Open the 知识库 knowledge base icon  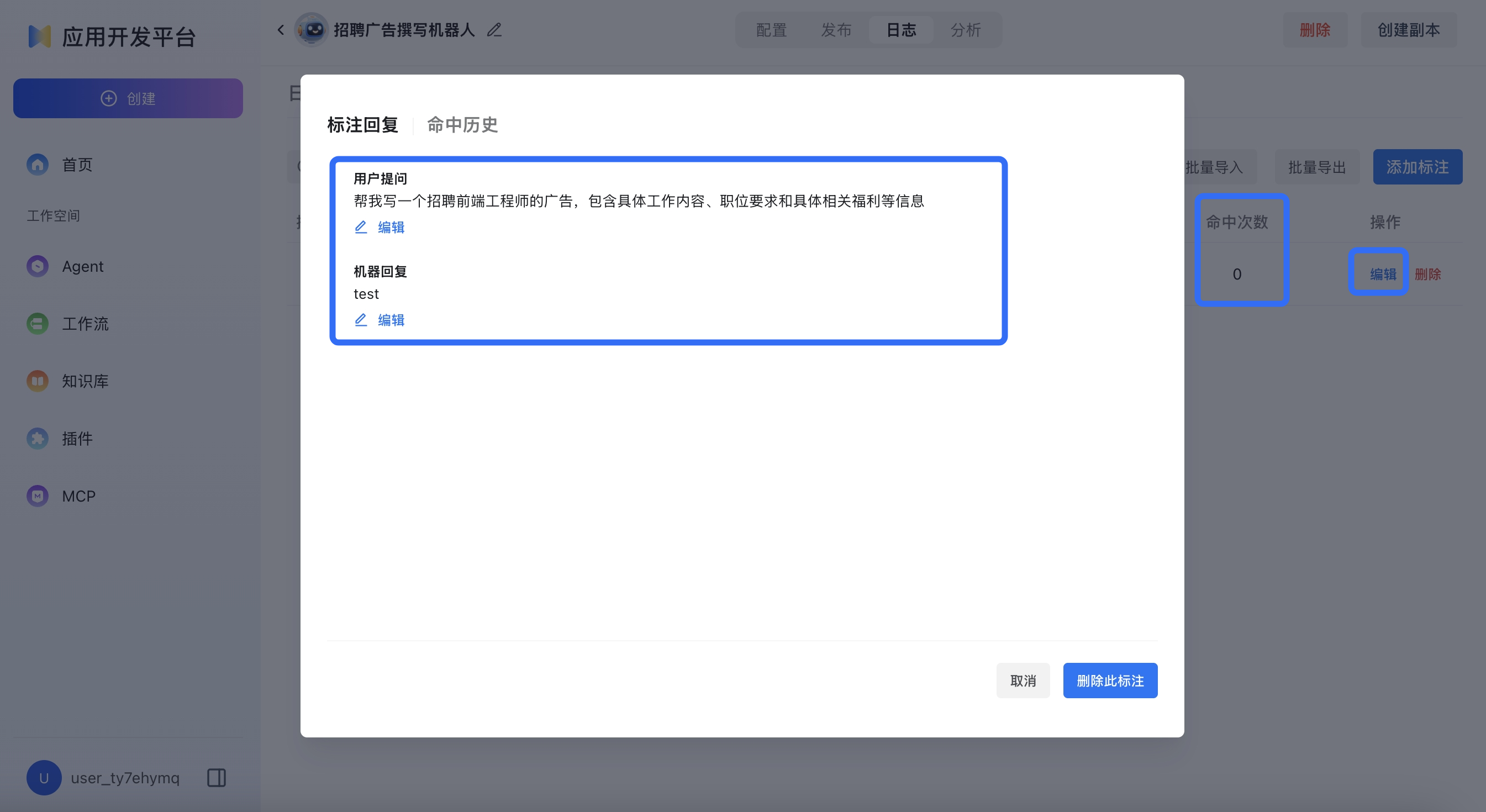(37, 381)
